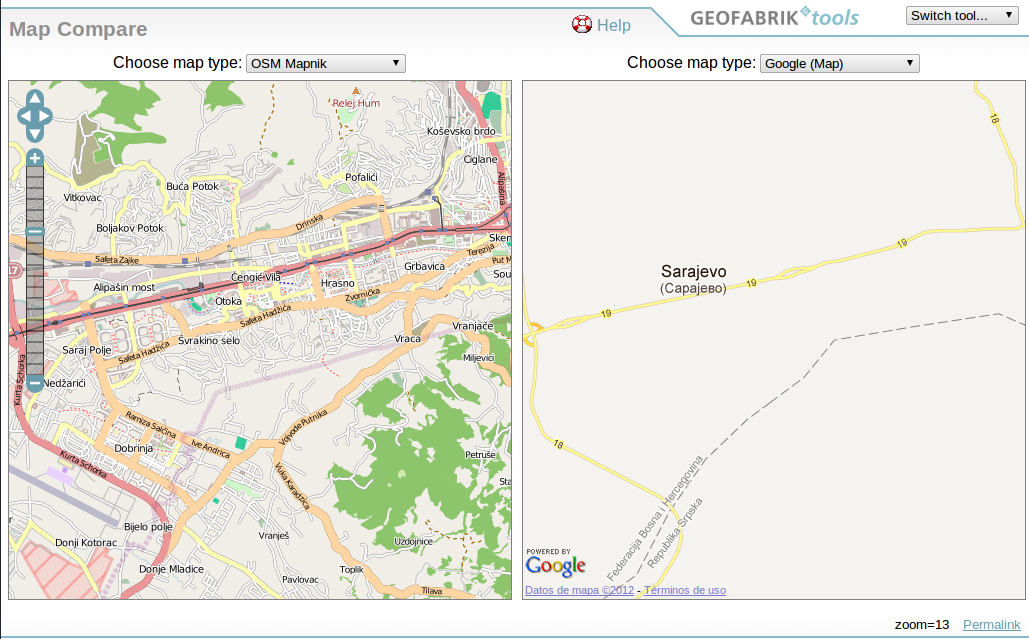The image size is (1029, 639).
Task: Click the Dobrinja label on OSM map
Action: click(x=135, y=449)
